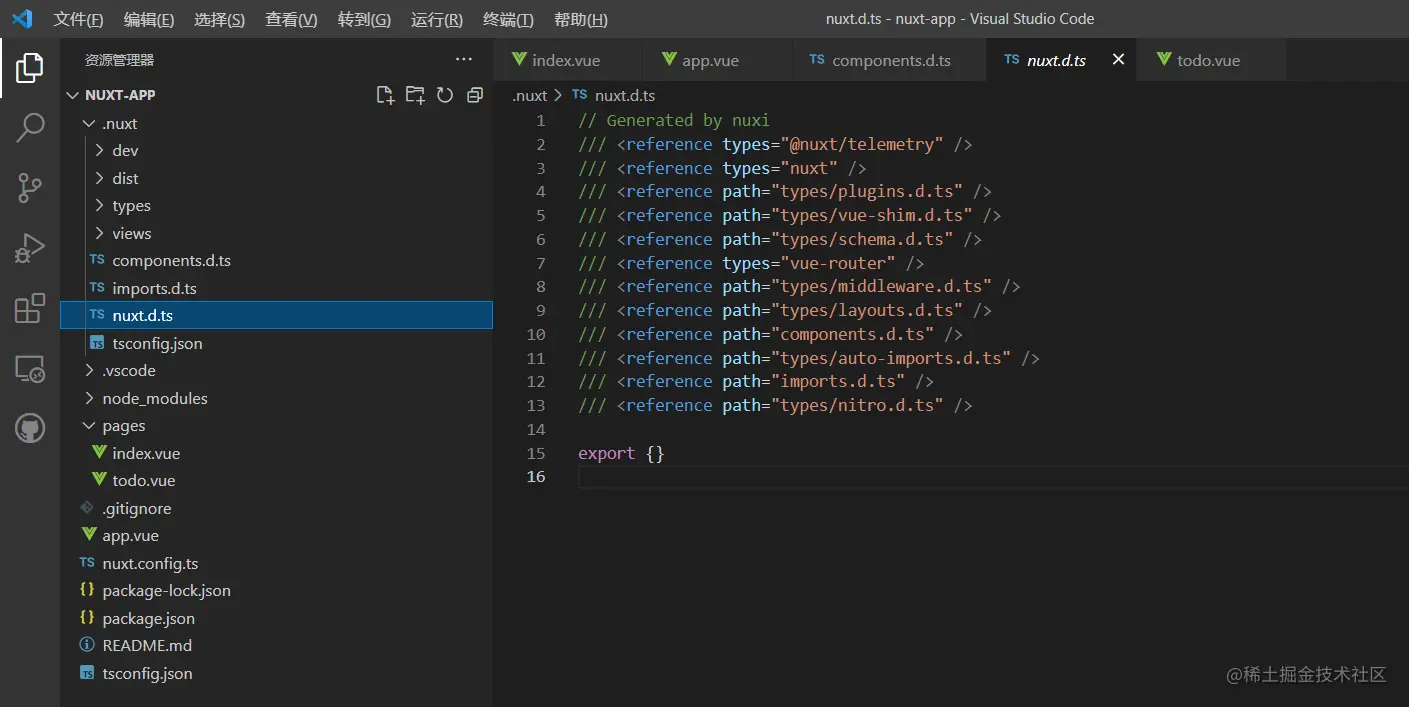
Task: Open the 运行(R) menu
Action: (x=437, y=19)
